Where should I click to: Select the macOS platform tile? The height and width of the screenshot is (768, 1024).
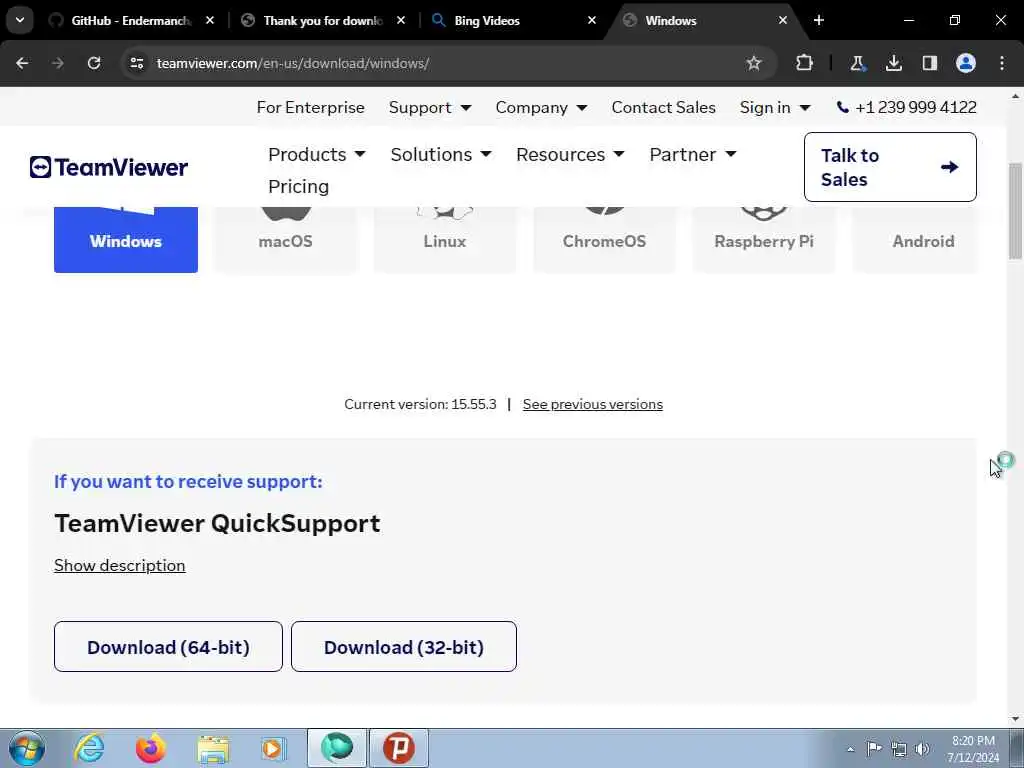click(285, 239)
